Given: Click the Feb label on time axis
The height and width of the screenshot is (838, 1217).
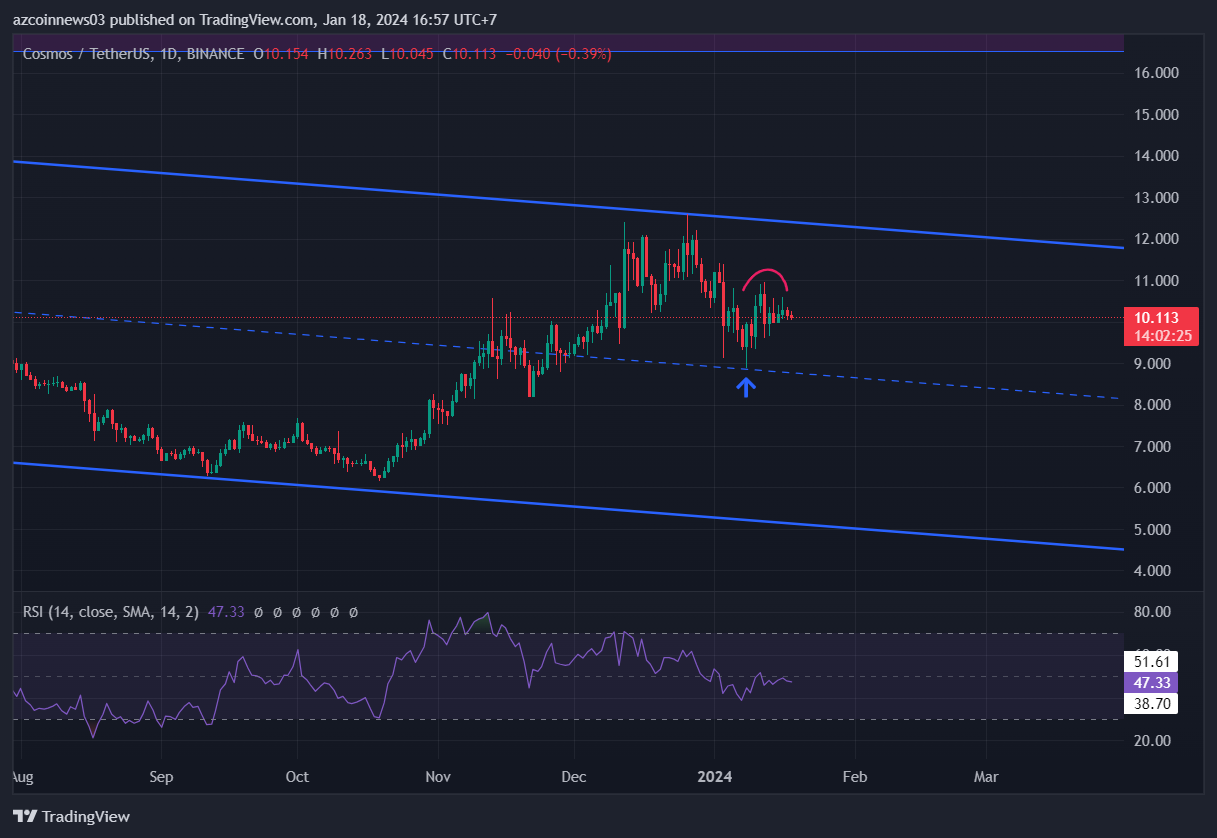Looking at the screenshot, I should [x=855, y=777].
